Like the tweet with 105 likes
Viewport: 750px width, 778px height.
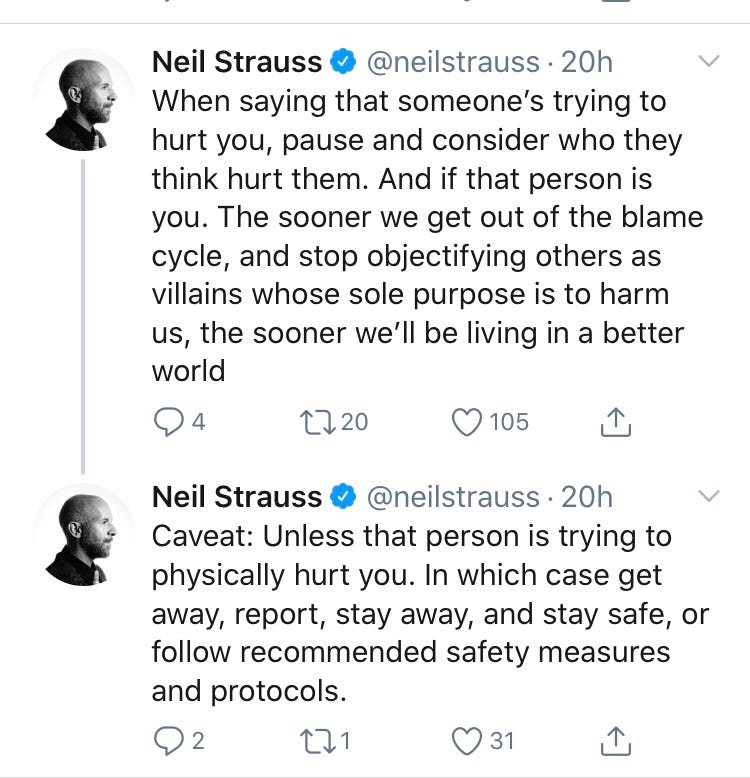tap(467, 422)
